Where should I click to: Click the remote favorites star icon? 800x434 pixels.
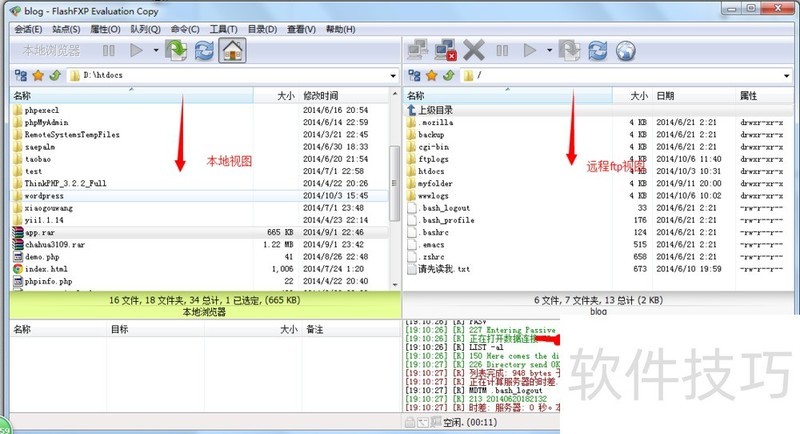pos(432,75)
